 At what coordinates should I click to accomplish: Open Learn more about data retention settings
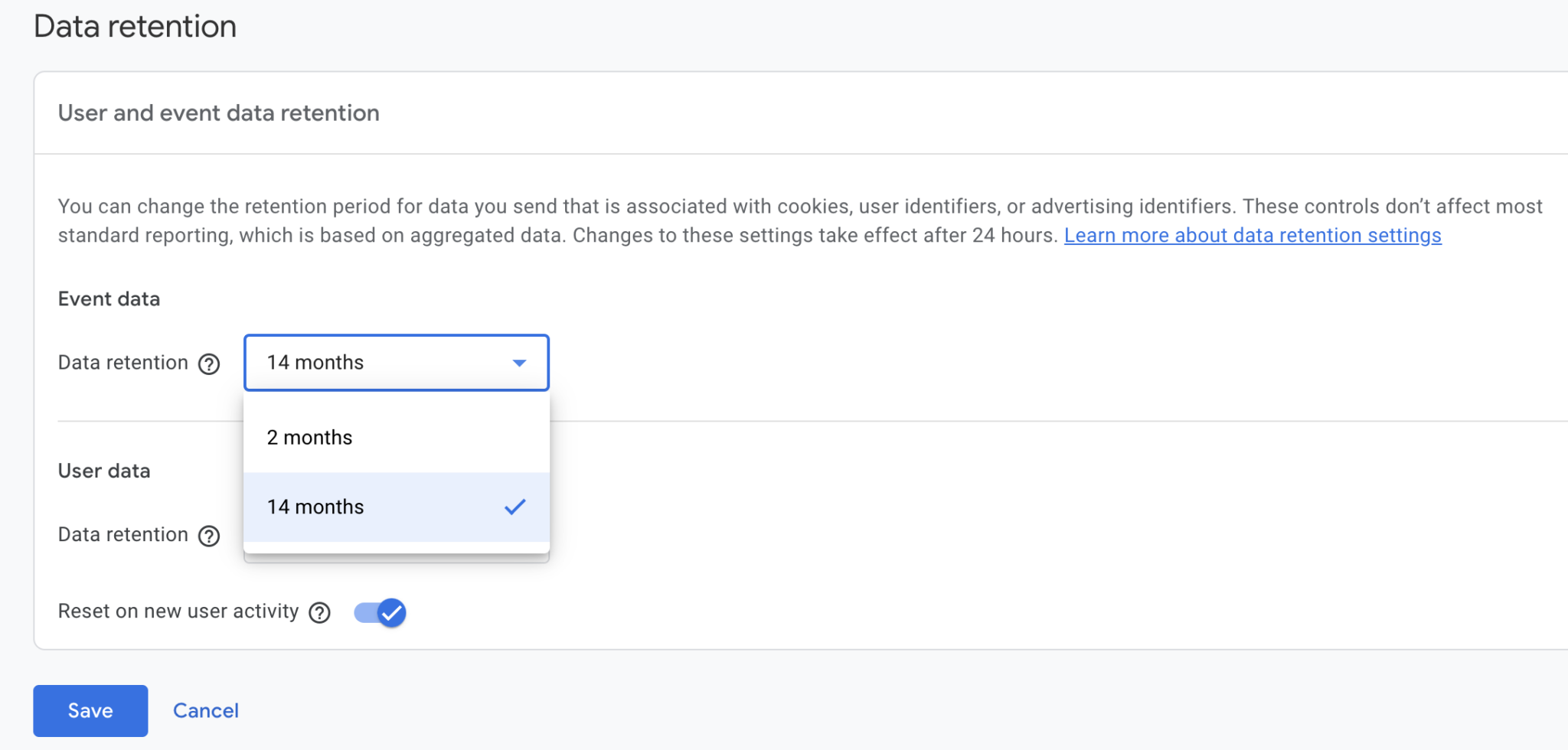tap(1253, 236)
